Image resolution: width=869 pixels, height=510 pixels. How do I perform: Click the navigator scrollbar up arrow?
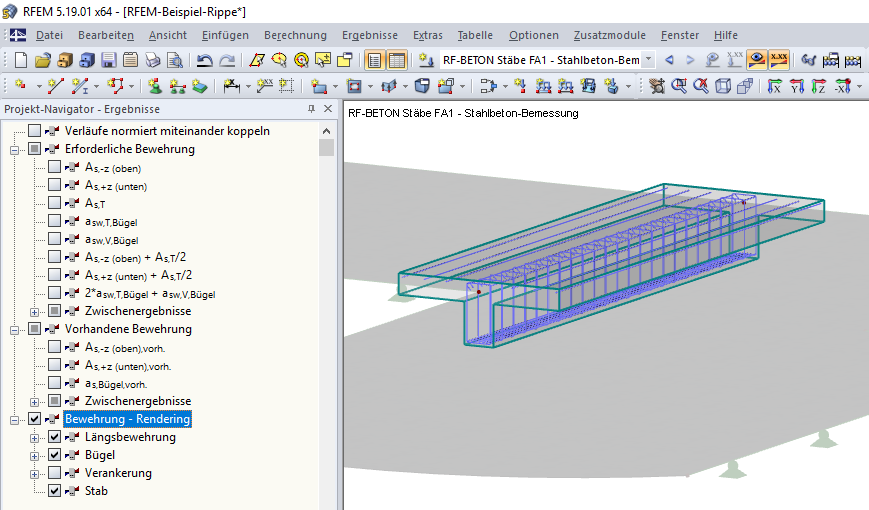(x=326, y=131)
